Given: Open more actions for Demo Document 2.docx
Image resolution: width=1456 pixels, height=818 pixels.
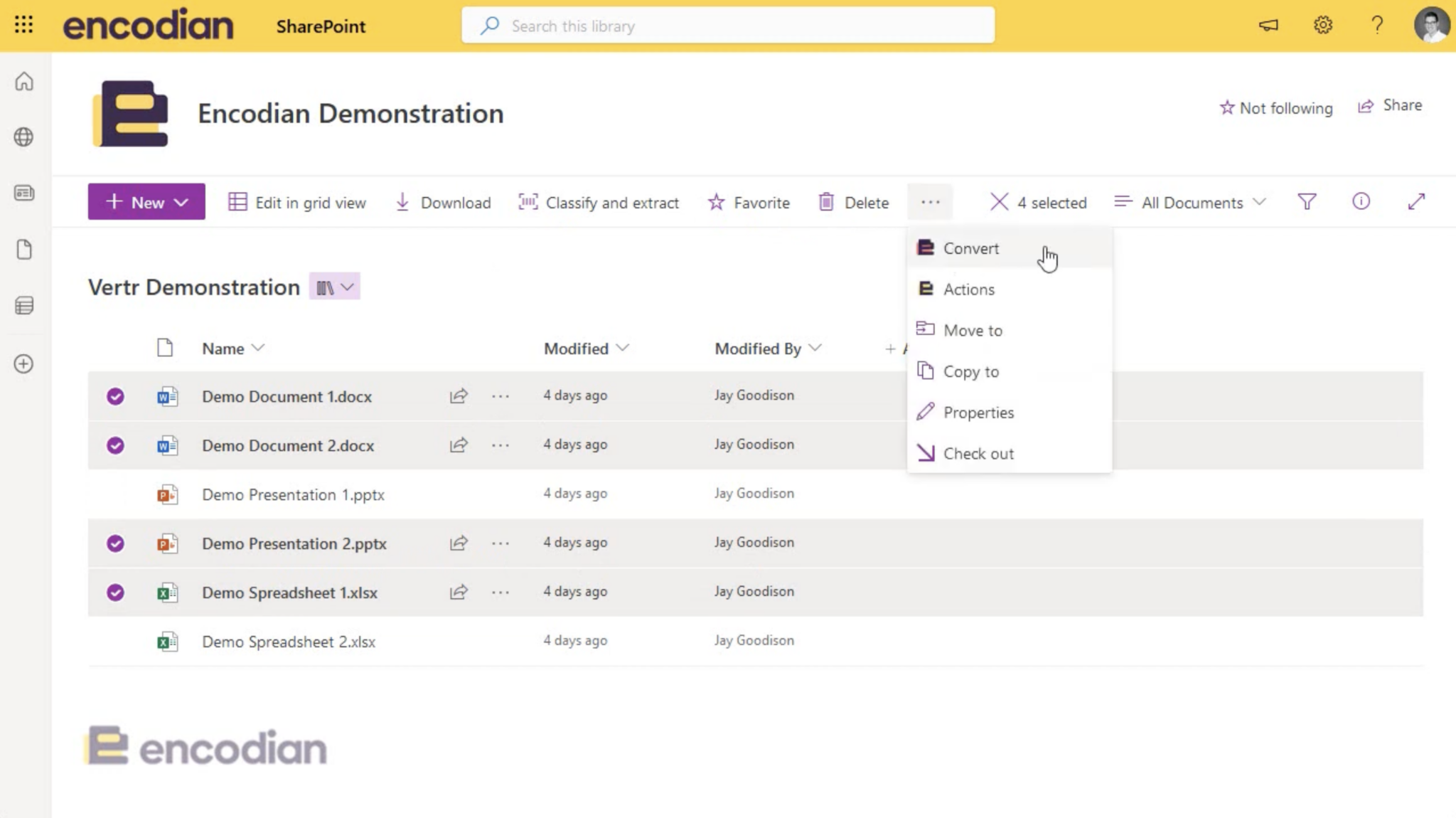Looking at the screenshot, I should [x=500, y=445].
